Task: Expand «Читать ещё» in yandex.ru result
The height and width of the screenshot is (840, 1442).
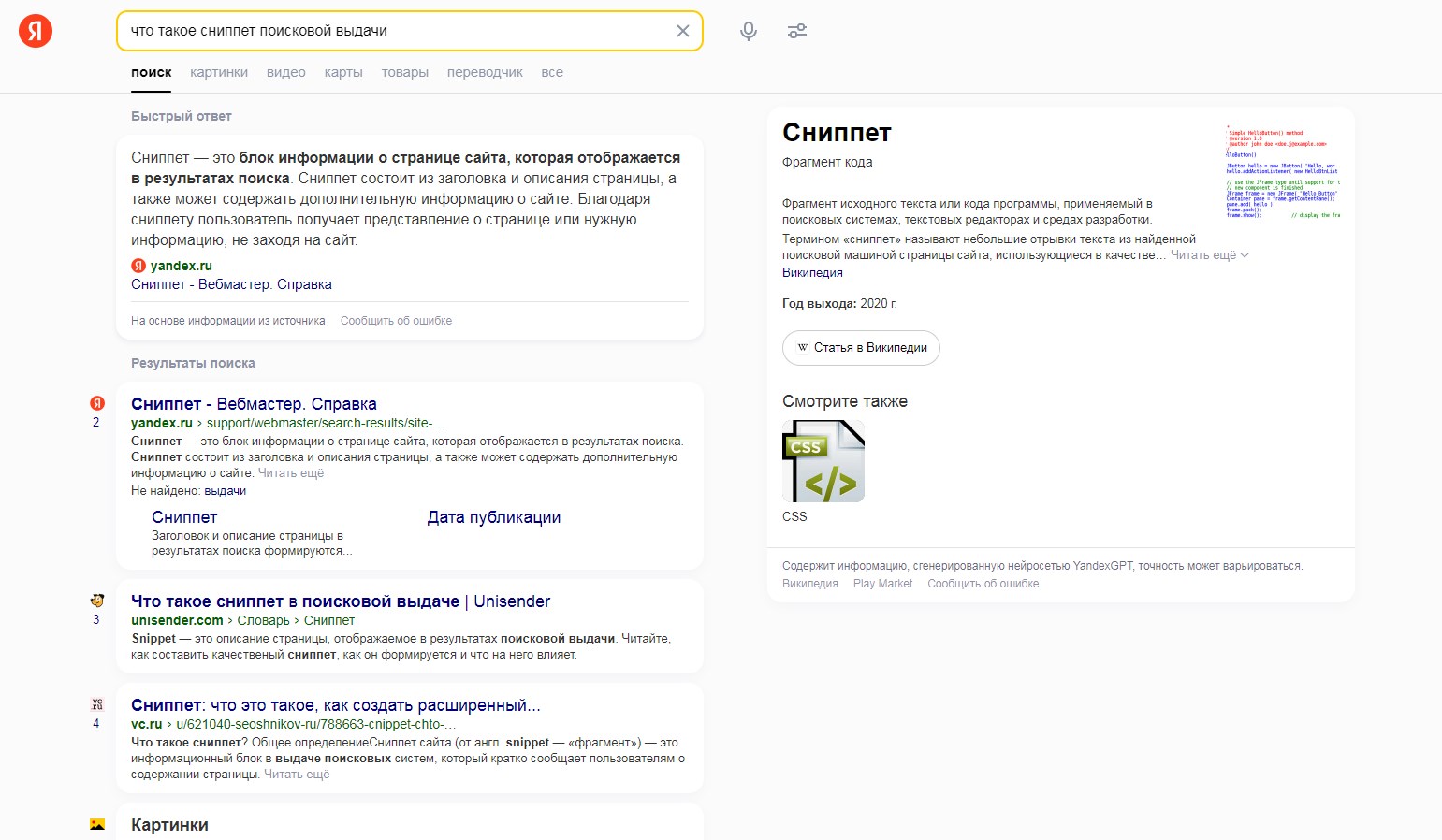Action: pos(291,473)
